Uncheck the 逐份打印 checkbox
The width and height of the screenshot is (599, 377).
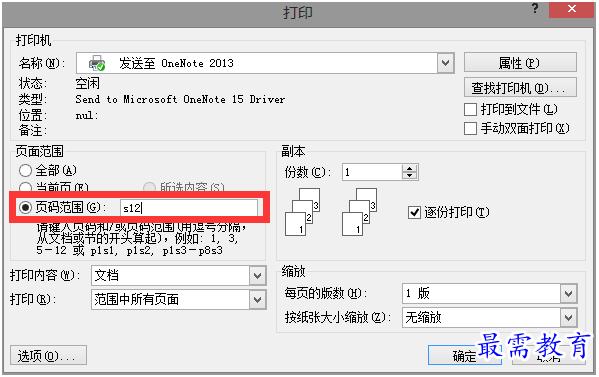tap(414, 212)
